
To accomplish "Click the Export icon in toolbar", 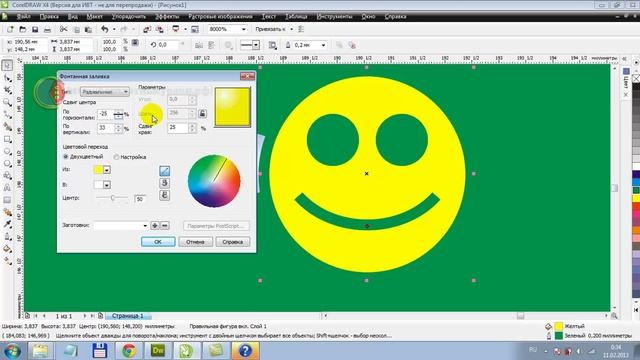I will click(x=160, y=29).
